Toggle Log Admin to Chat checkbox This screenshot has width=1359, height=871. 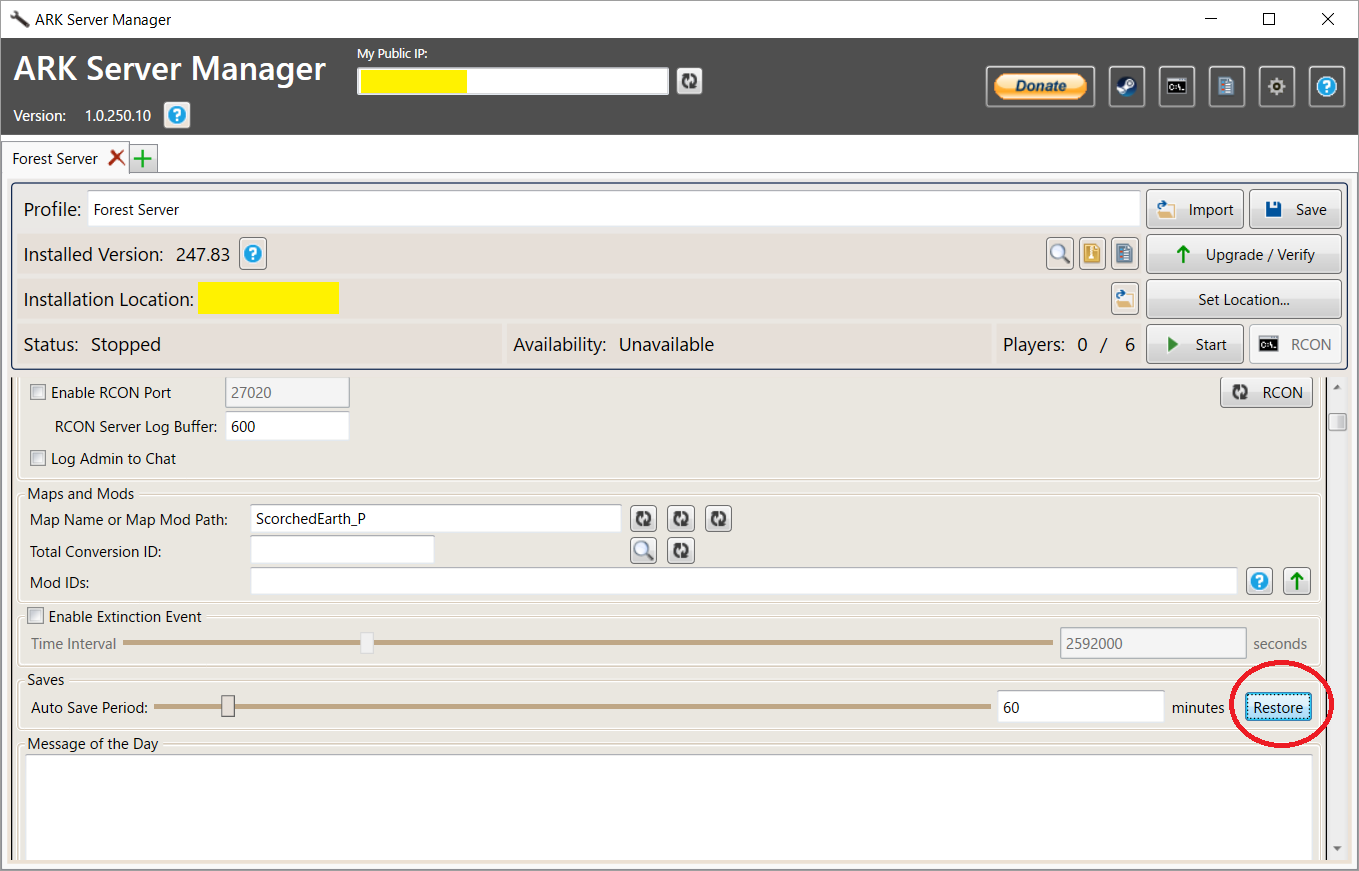(38, 459)
